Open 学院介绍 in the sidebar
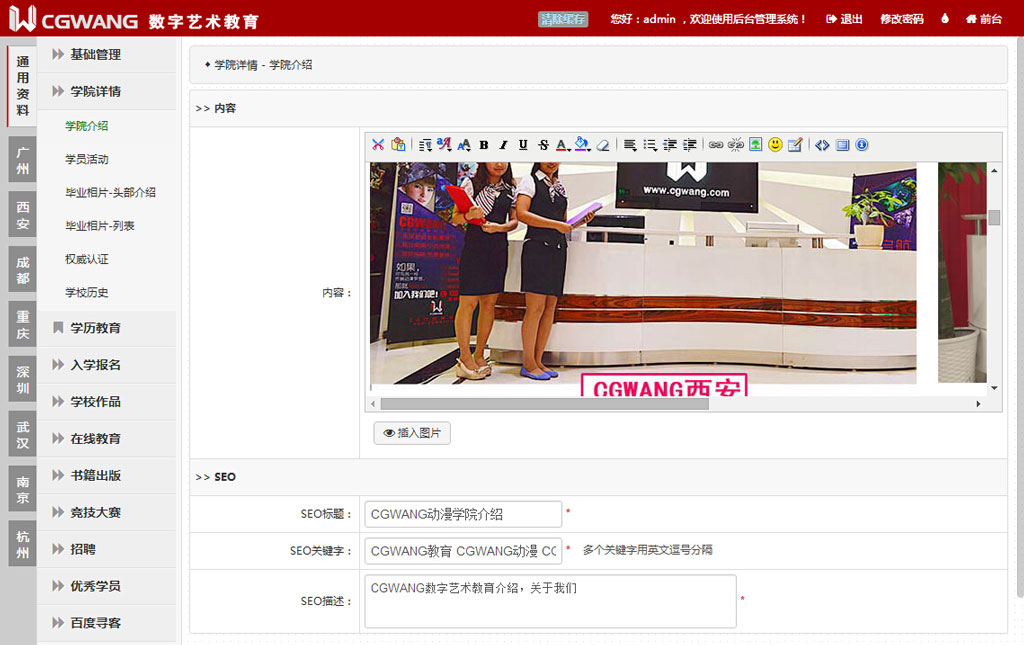The image size is (1024, 645). tap(87, 126)
